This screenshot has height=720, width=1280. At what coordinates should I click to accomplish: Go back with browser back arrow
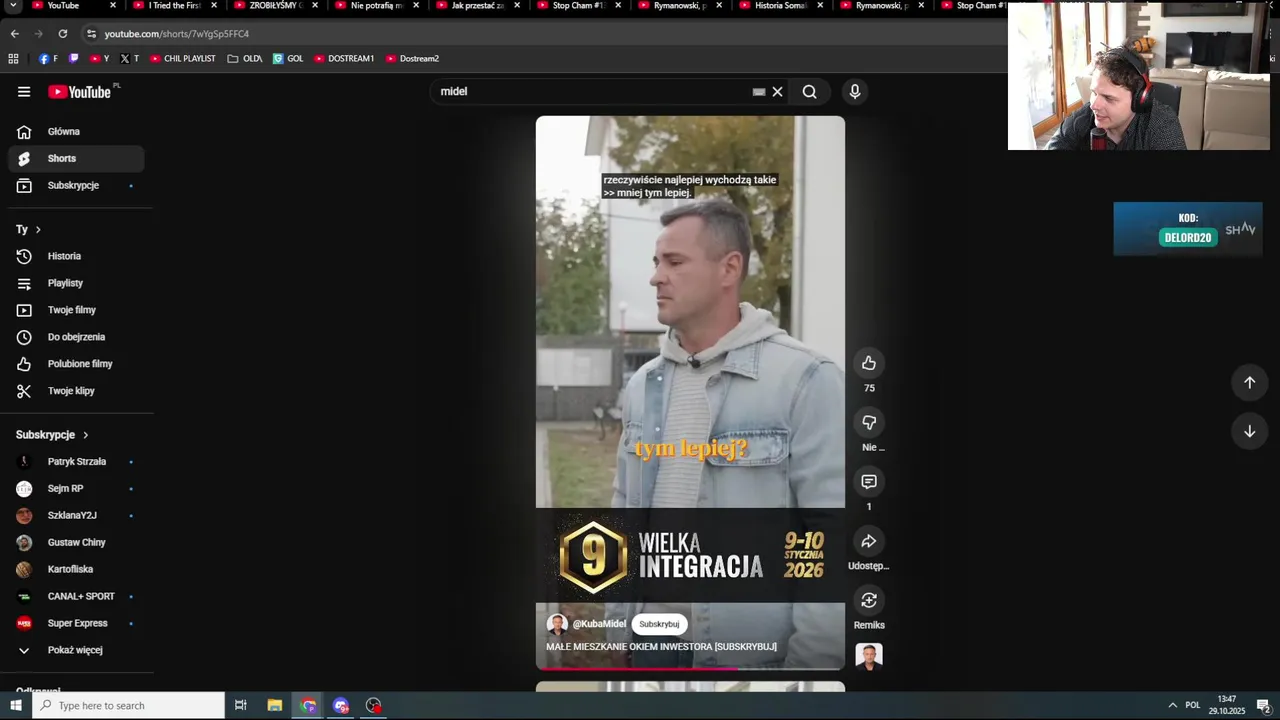tap(14, 34)
